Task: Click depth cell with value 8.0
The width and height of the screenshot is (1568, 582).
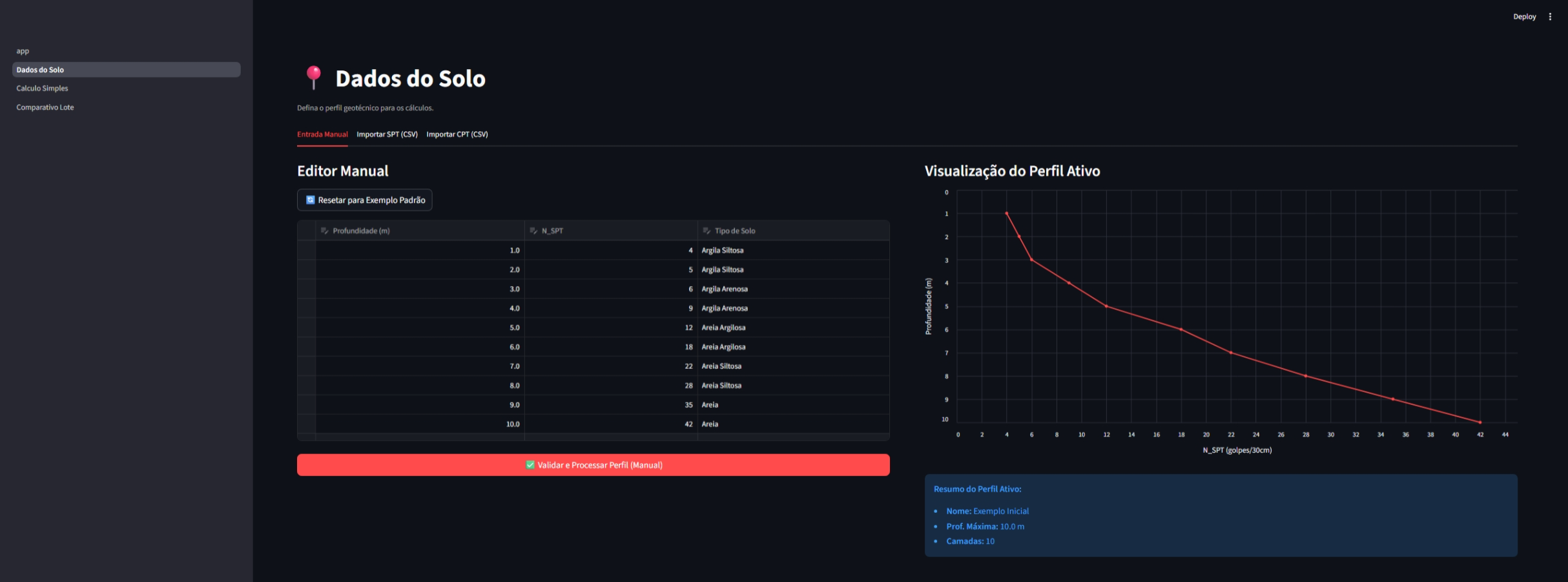Action: coord(420,386)
